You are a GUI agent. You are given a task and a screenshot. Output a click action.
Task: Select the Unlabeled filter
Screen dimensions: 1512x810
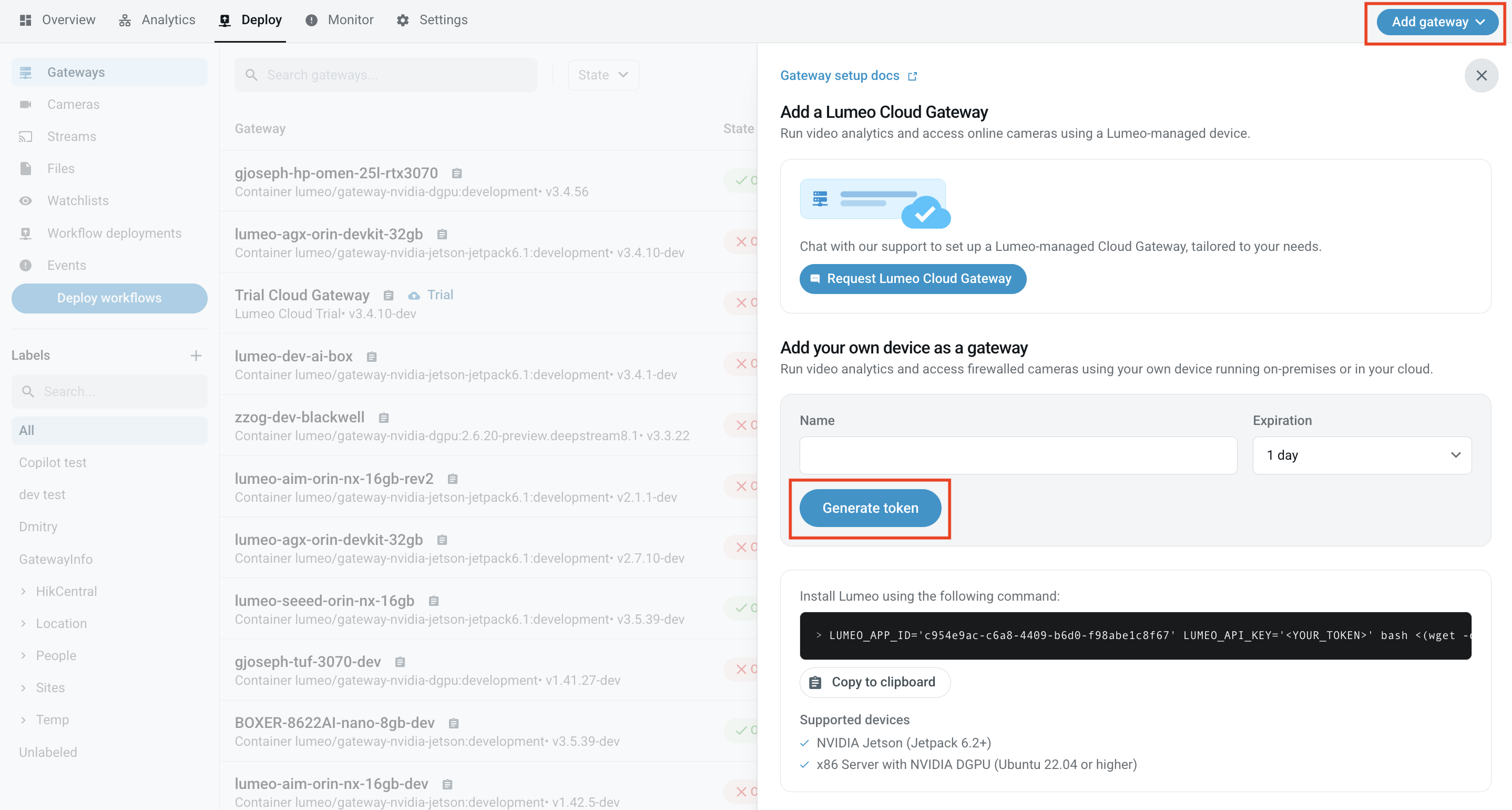coord(48,753)
